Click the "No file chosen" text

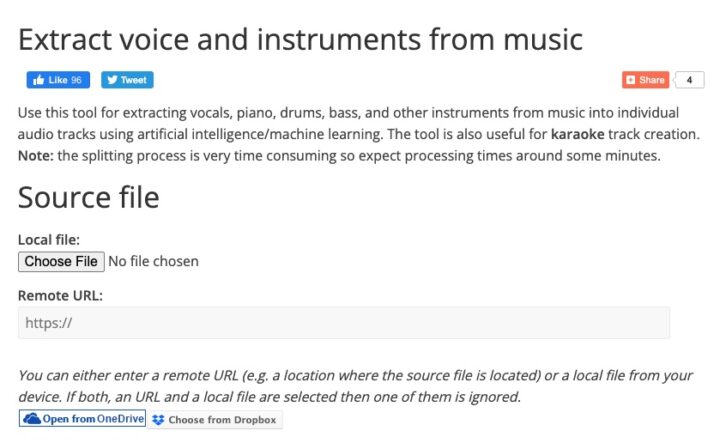tap(153, 261)
